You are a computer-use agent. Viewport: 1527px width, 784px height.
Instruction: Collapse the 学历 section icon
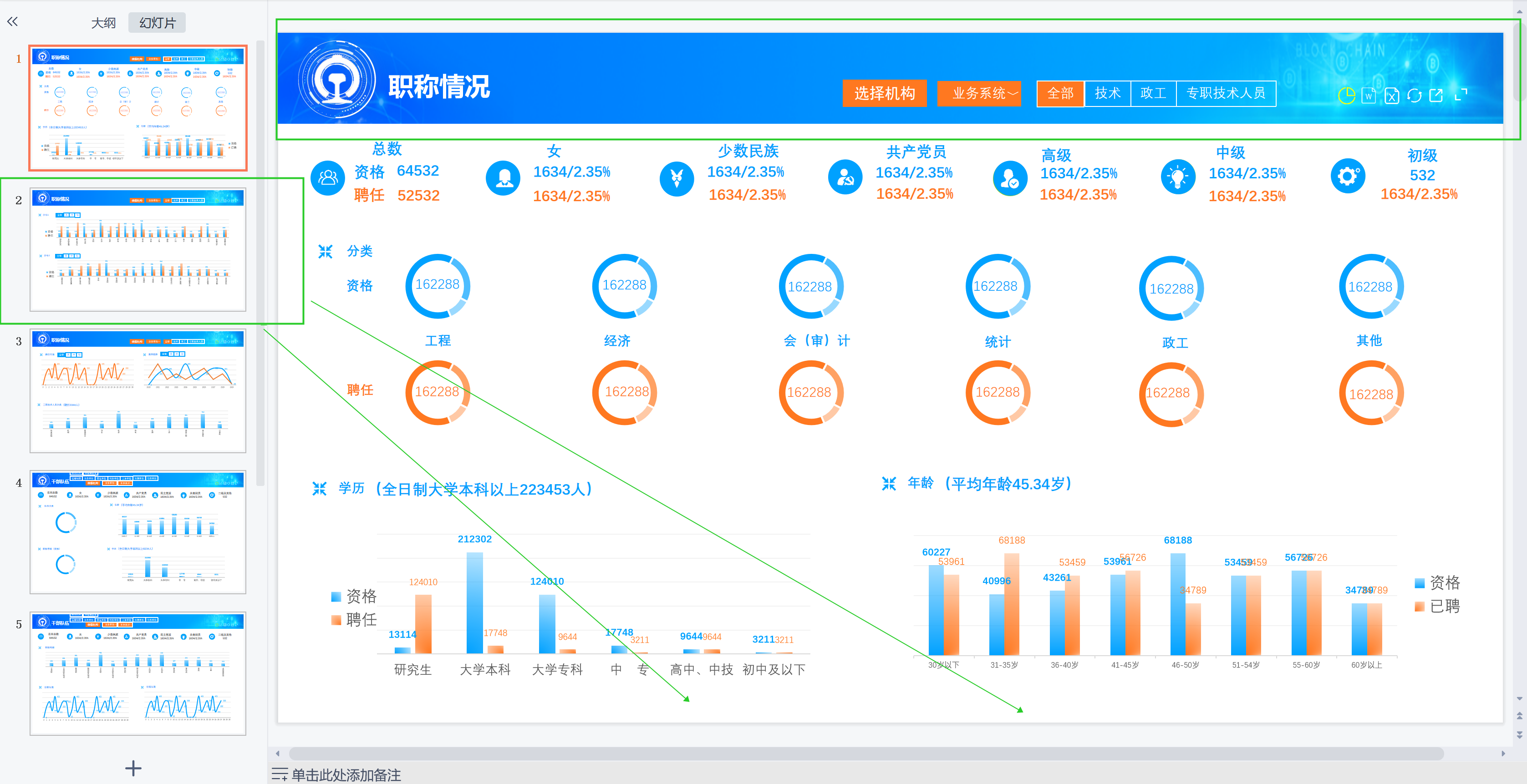319,488
